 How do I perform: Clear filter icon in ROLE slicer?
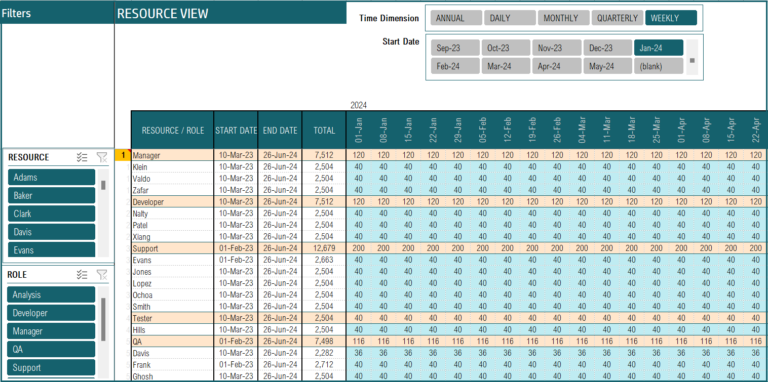101,275
